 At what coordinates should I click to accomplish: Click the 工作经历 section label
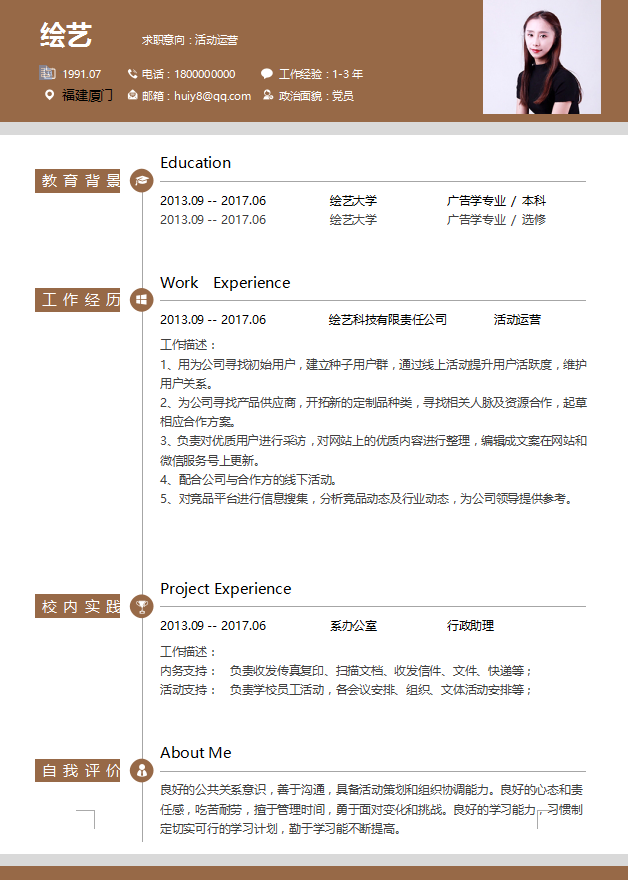click(x=78, y=299)
